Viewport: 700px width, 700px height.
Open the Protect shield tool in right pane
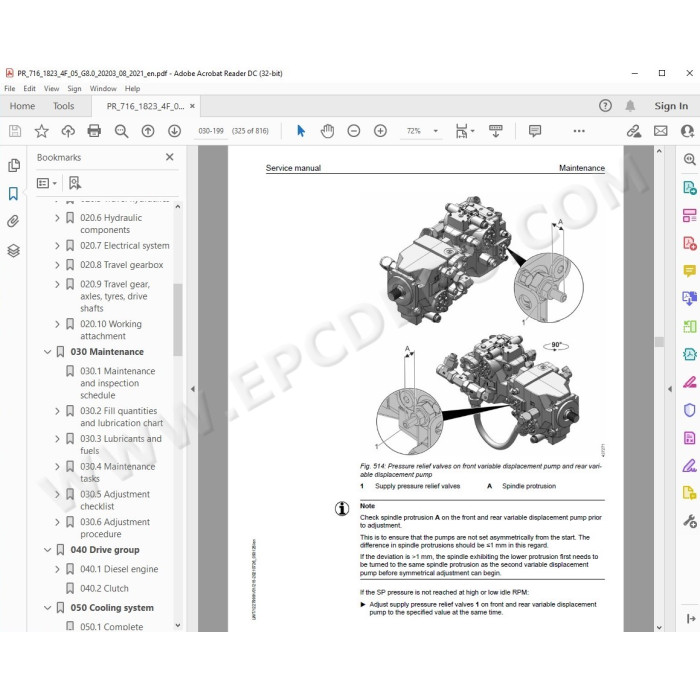tap(689, 410)
